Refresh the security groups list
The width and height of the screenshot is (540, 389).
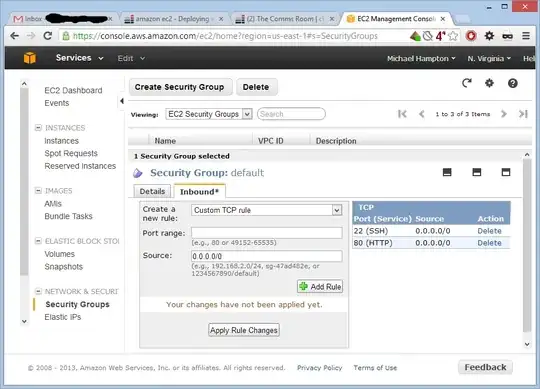click(467, 83)
